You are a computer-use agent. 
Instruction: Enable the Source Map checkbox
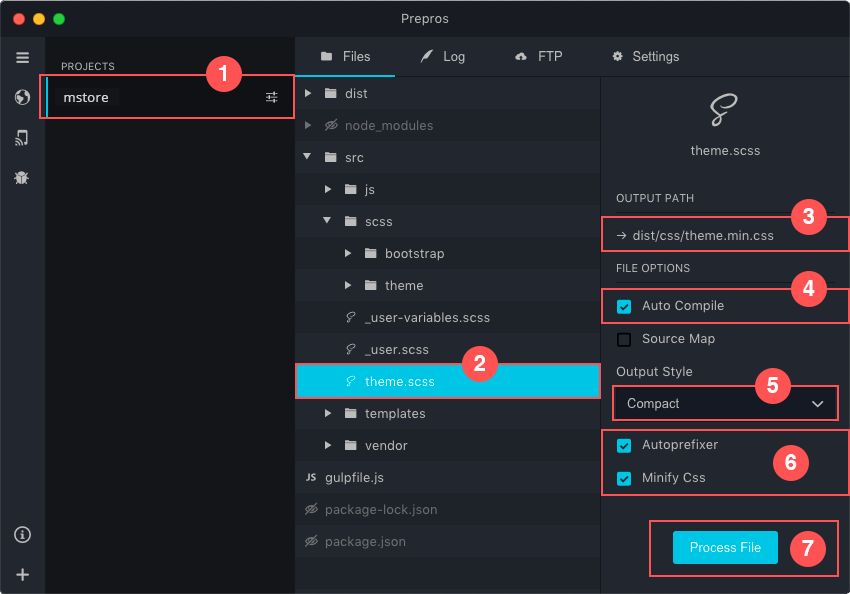pos(624,340)
